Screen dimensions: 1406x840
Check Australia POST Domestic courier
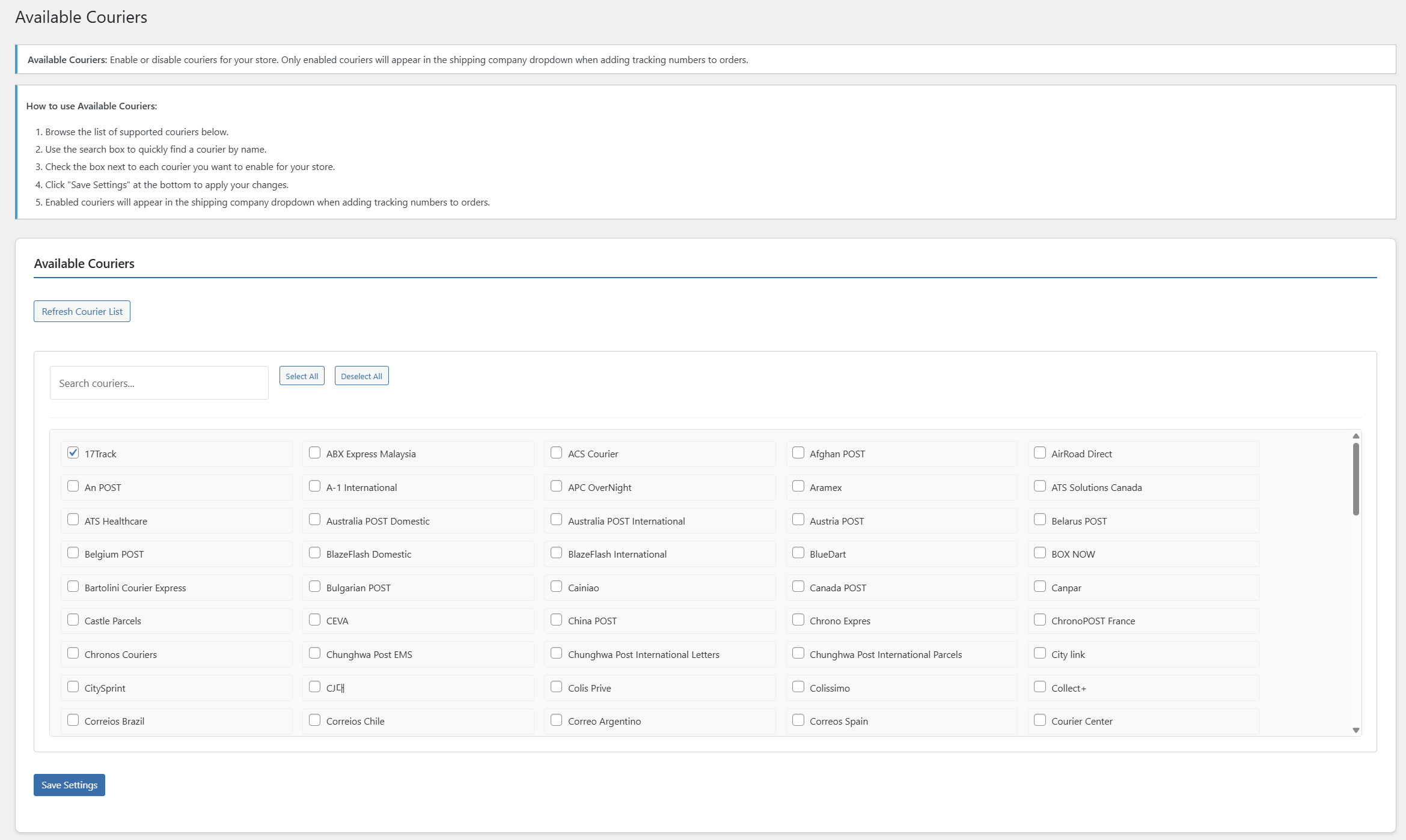pos(315,520)
